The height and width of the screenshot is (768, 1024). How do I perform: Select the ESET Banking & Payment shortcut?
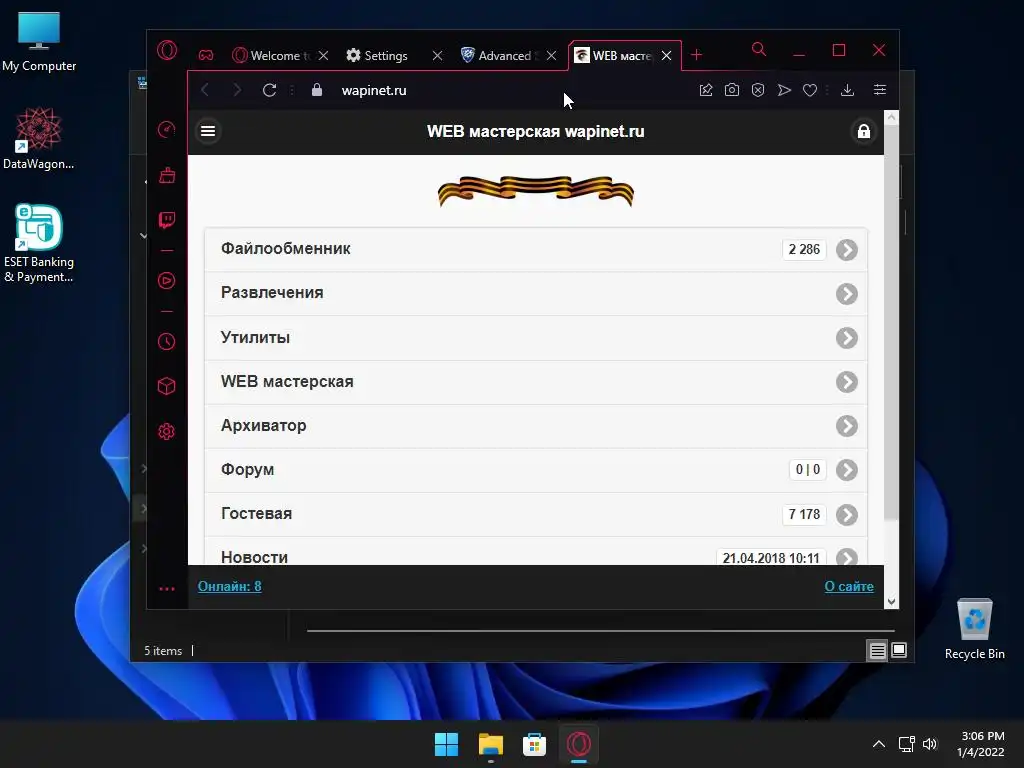39,244
